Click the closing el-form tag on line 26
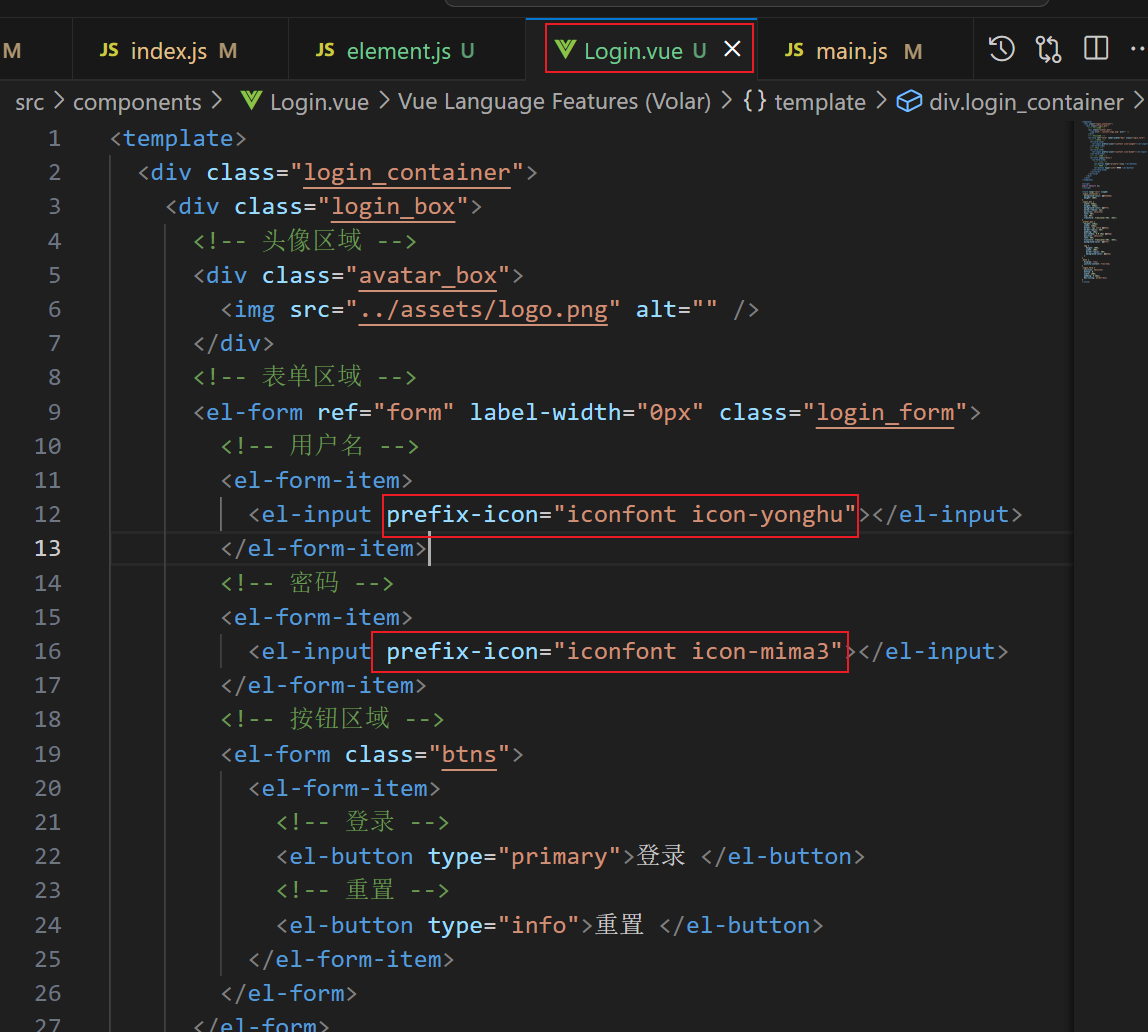Screen dimensions: 1148x1032 [289, 994]
